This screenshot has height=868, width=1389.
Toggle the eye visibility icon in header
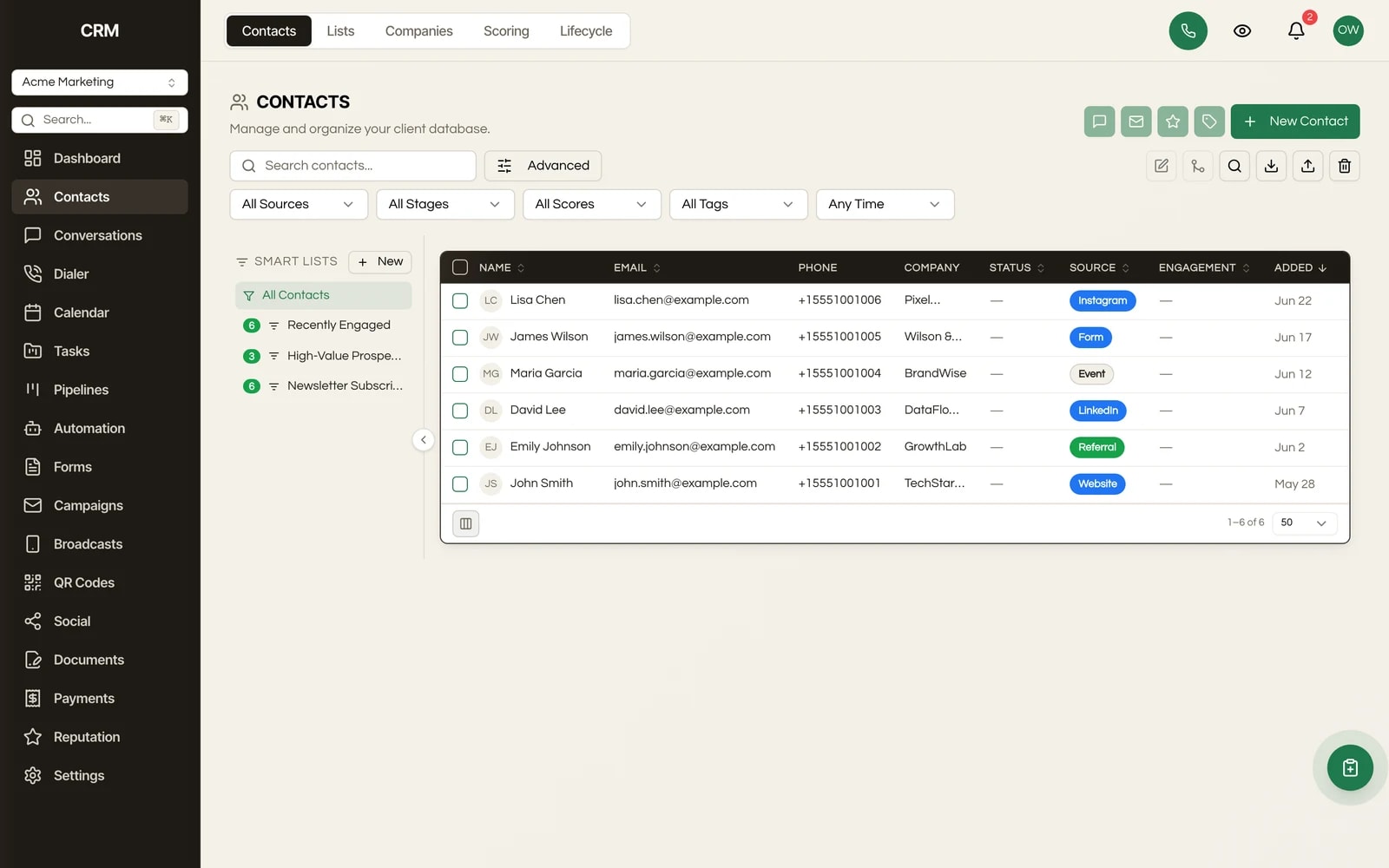[x=1242, y=31]
